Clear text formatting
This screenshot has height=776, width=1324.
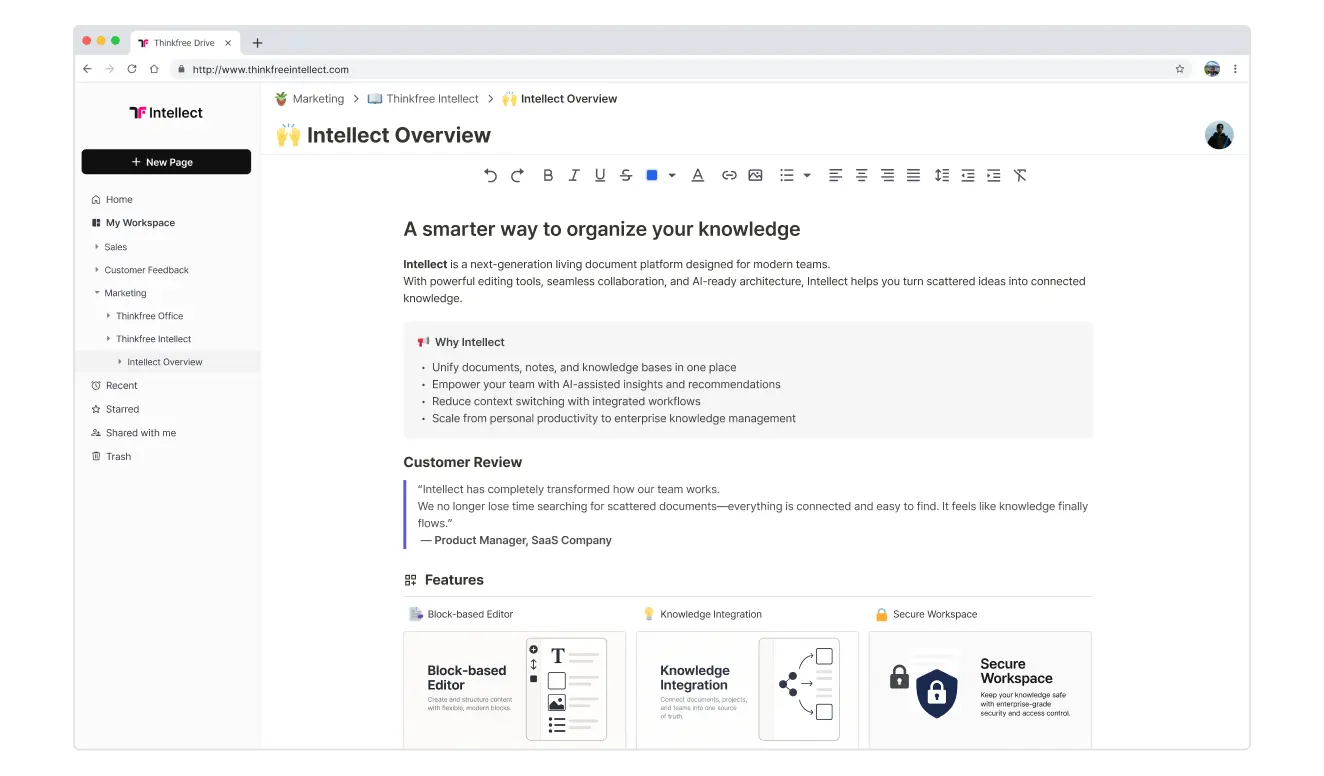pos(1019,175)
